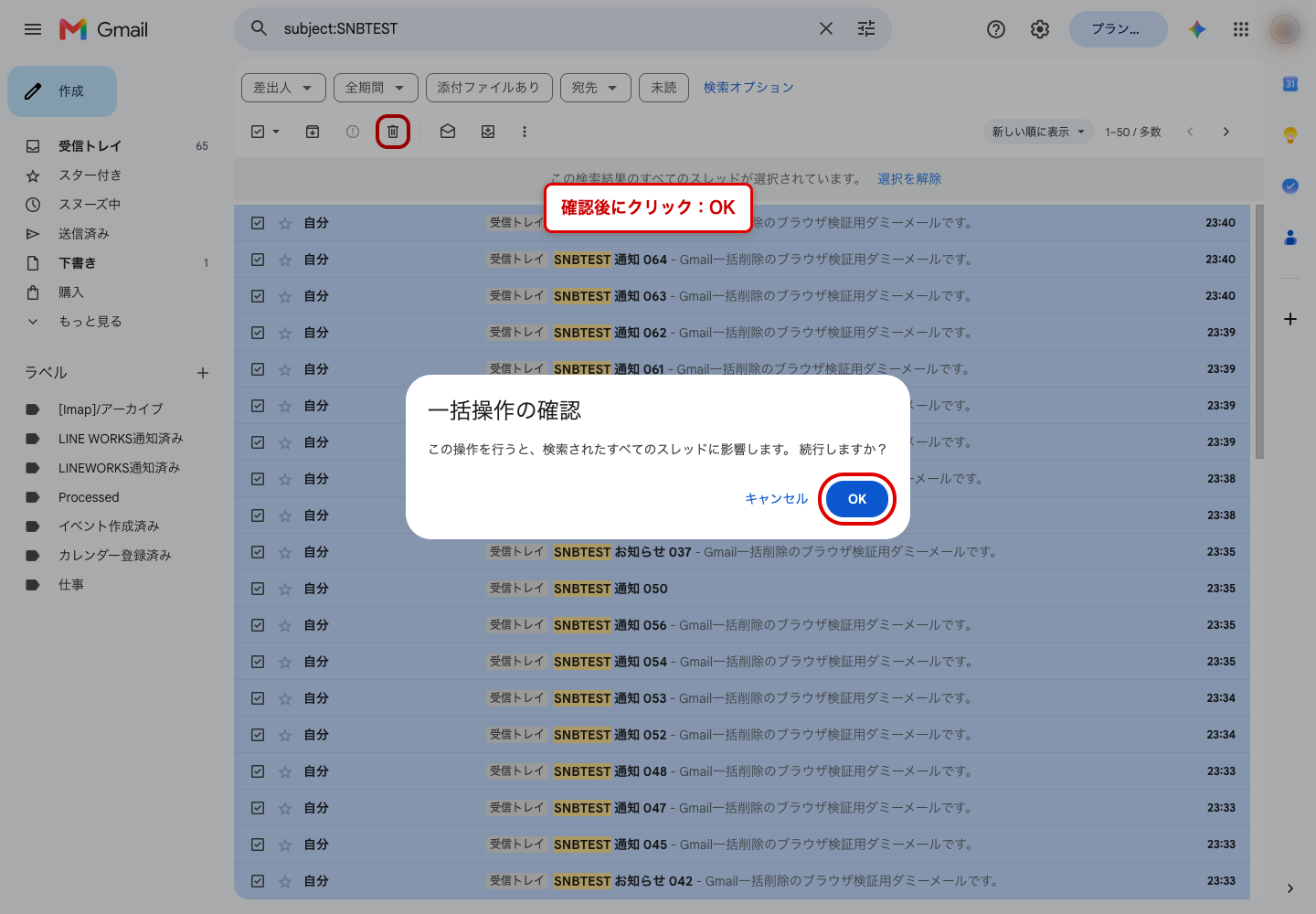Toggle the select-all checkbox in toolbar
The height and width of the screenshot is (914, 1316).
(258, 132)
